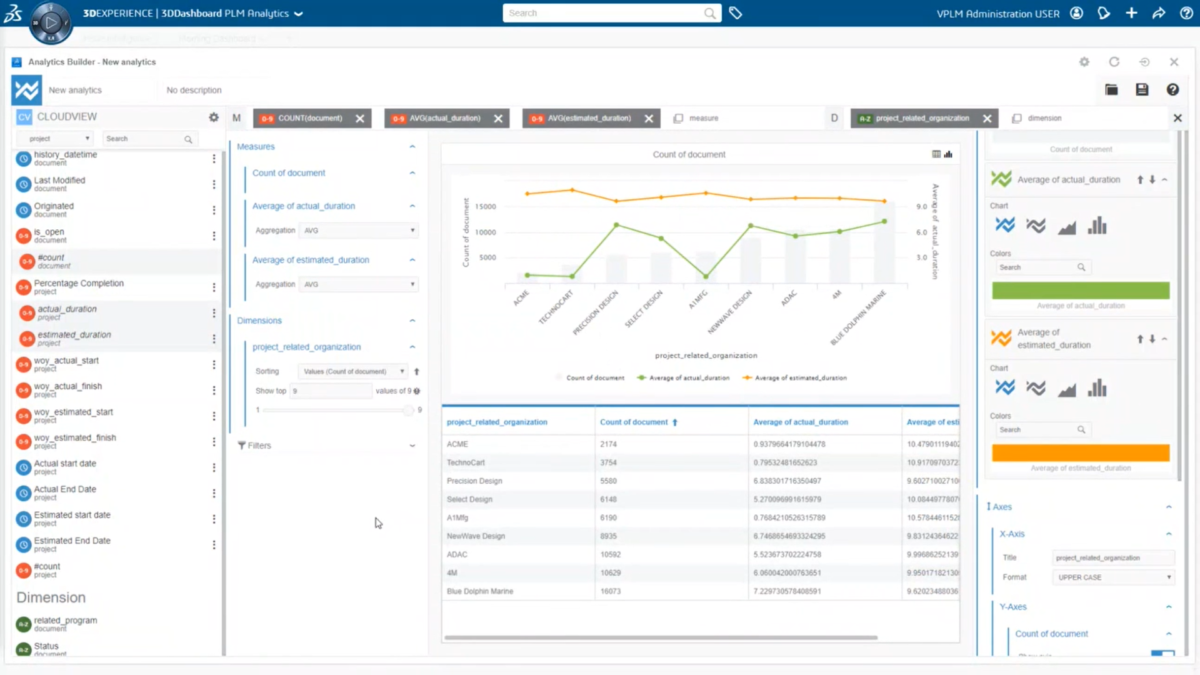Open Sorting values dropdown
Viewport: 1200px width, 675px height.
coord(353,371)
